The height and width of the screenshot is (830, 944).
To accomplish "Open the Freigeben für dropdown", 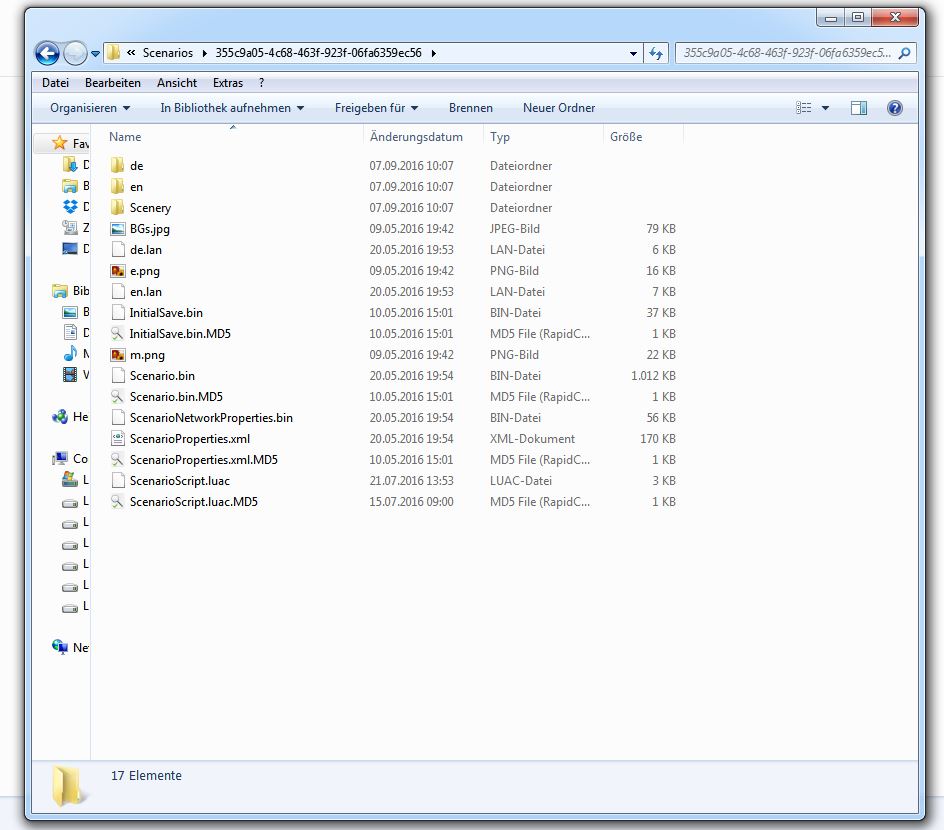I will point(376,108).
